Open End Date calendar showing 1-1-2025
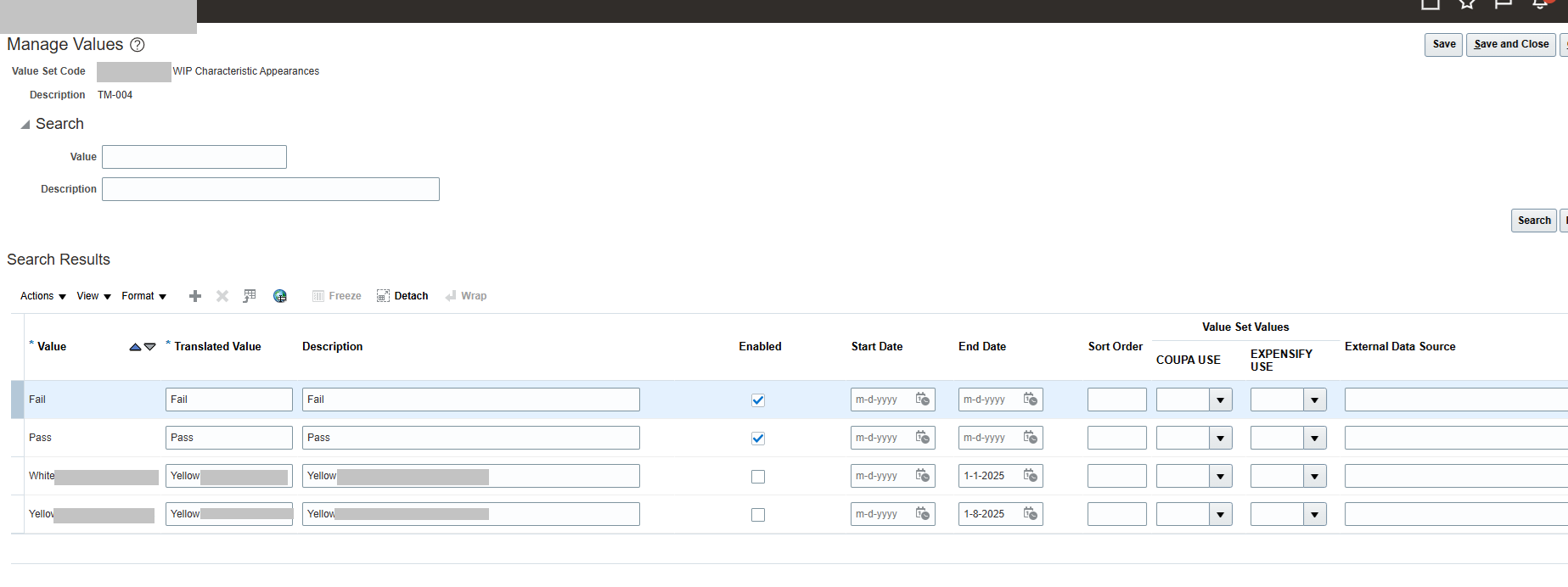 1031,476
